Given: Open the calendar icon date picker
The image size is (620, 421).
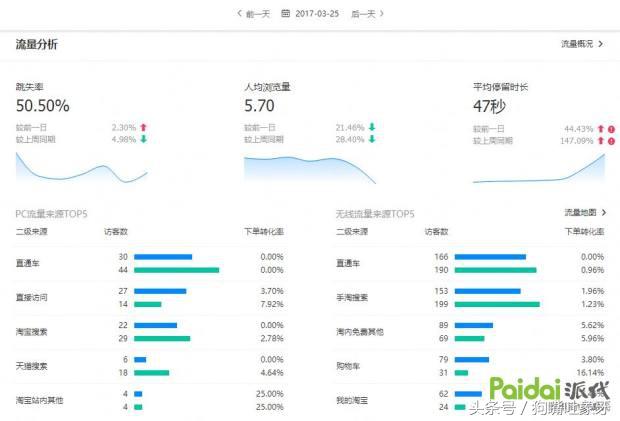Looking at the screenshot, I should tap(285, 13).
